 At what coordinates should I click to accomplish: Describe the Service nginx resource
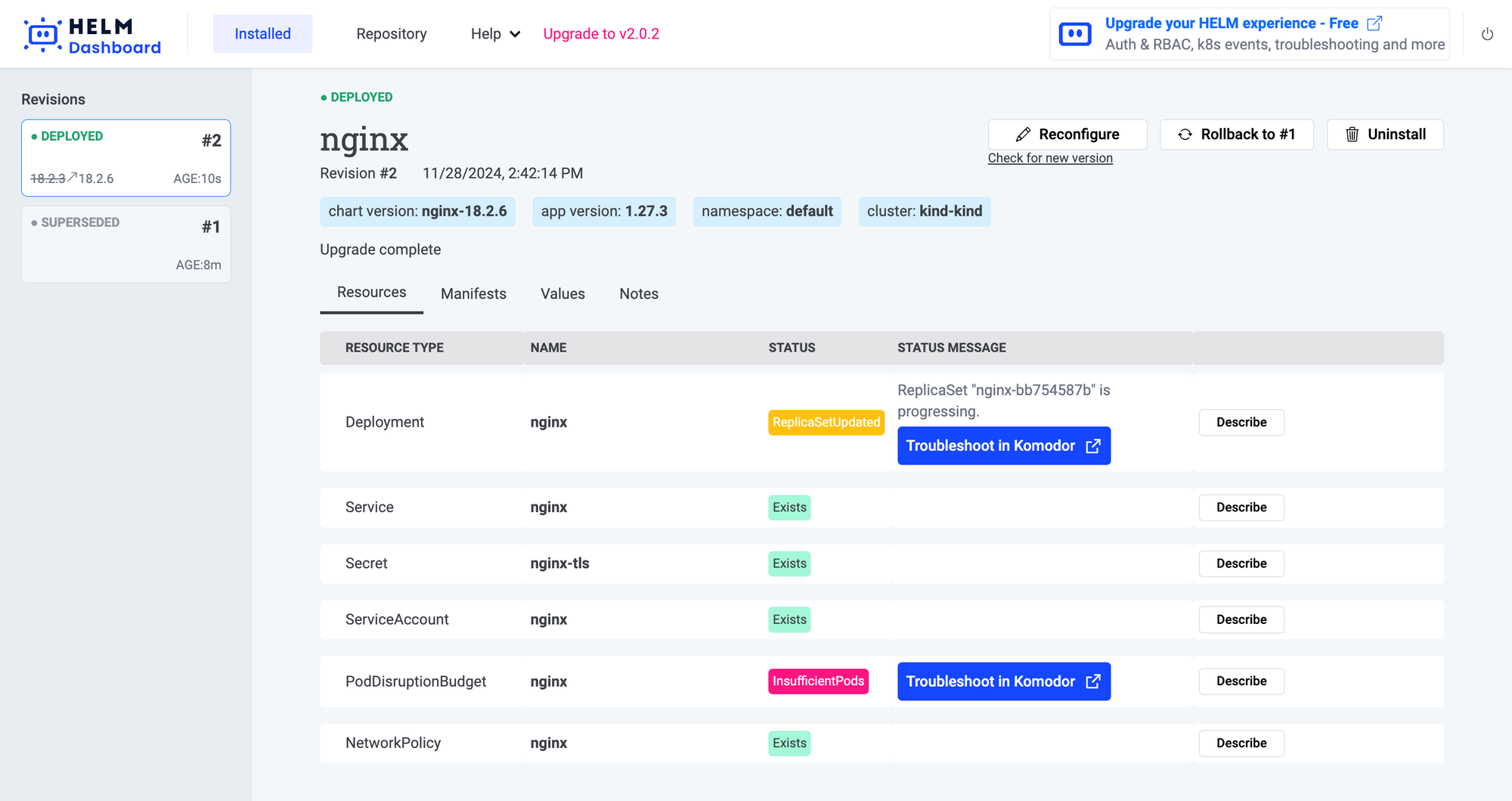(1241, 508)
